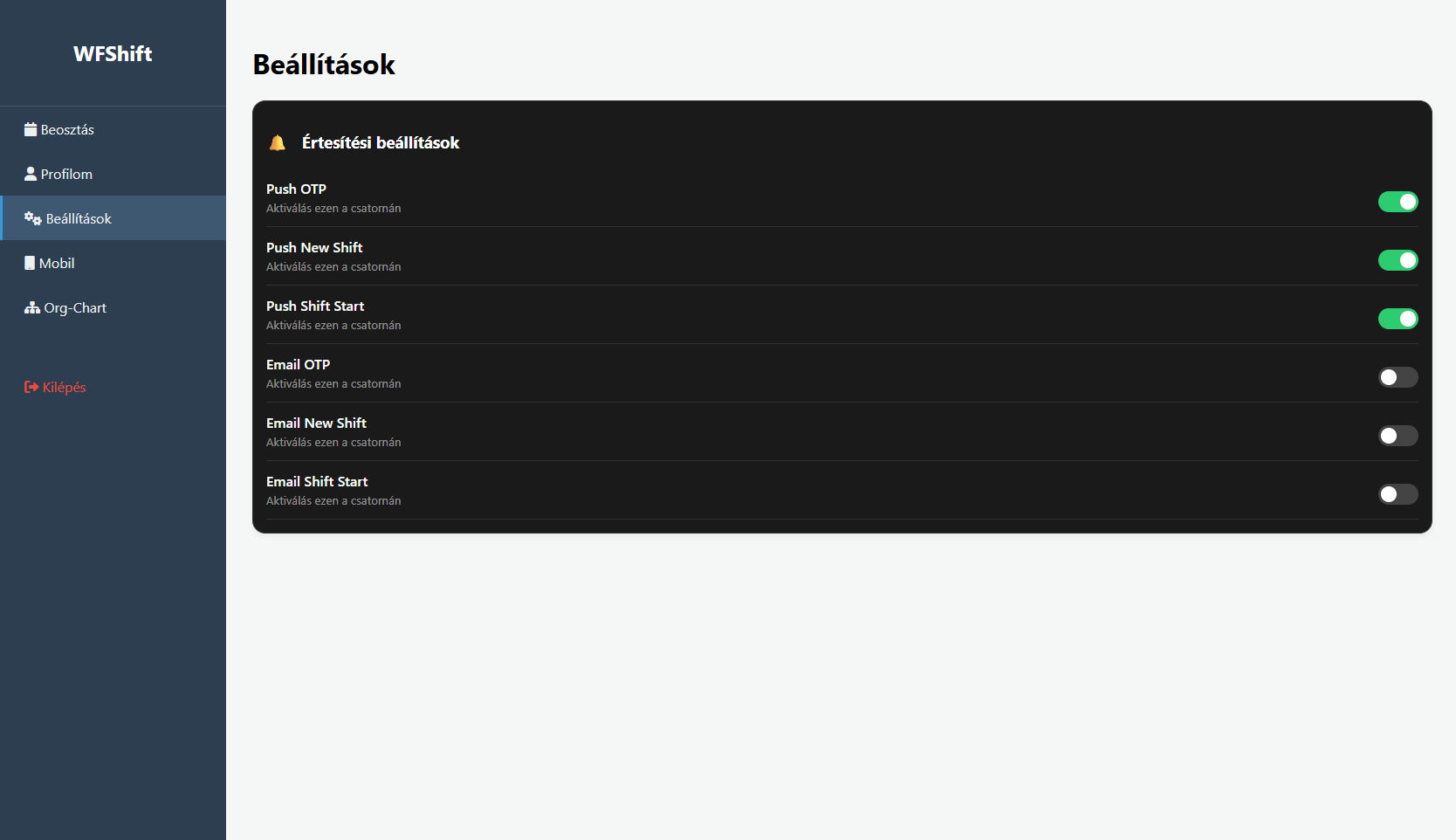This screenshot has width=1456, height=840.
Task: Click the Értesítési beállítások heading
Action: pyautogui.click(x=381, y=142)
